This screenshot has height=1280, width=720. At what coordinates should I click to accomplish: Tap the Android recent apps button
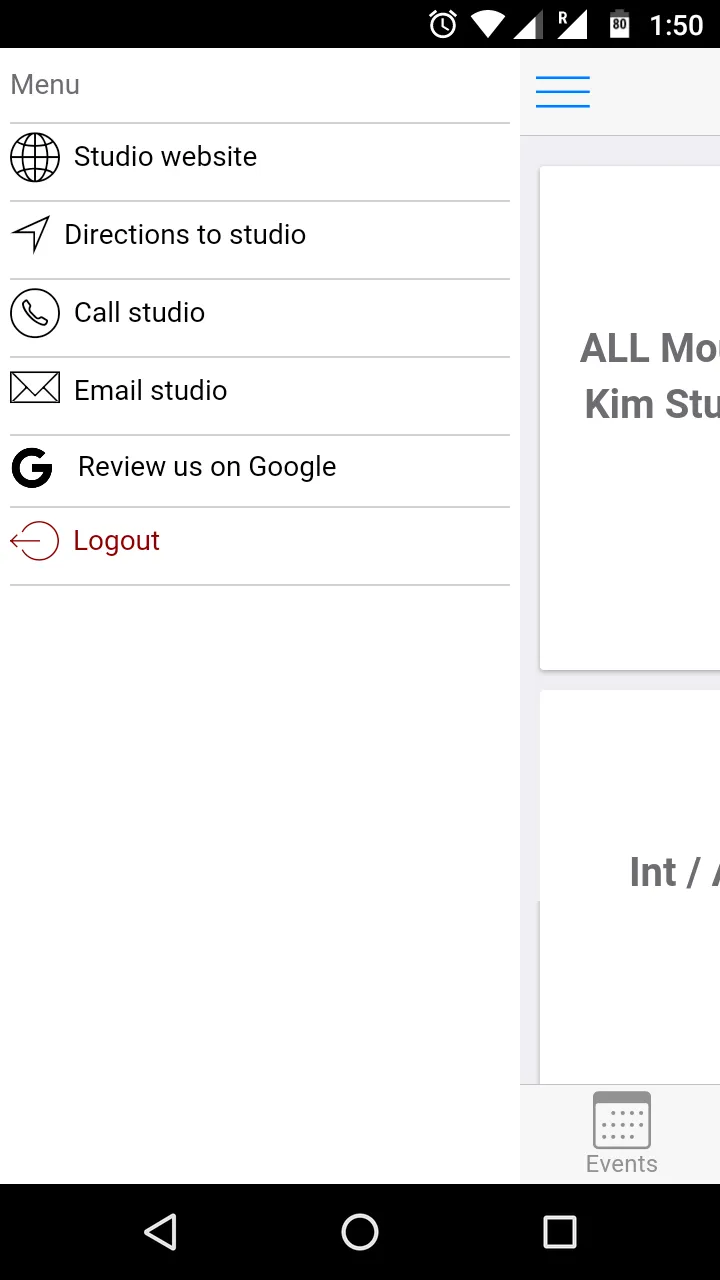(560, 1232)
